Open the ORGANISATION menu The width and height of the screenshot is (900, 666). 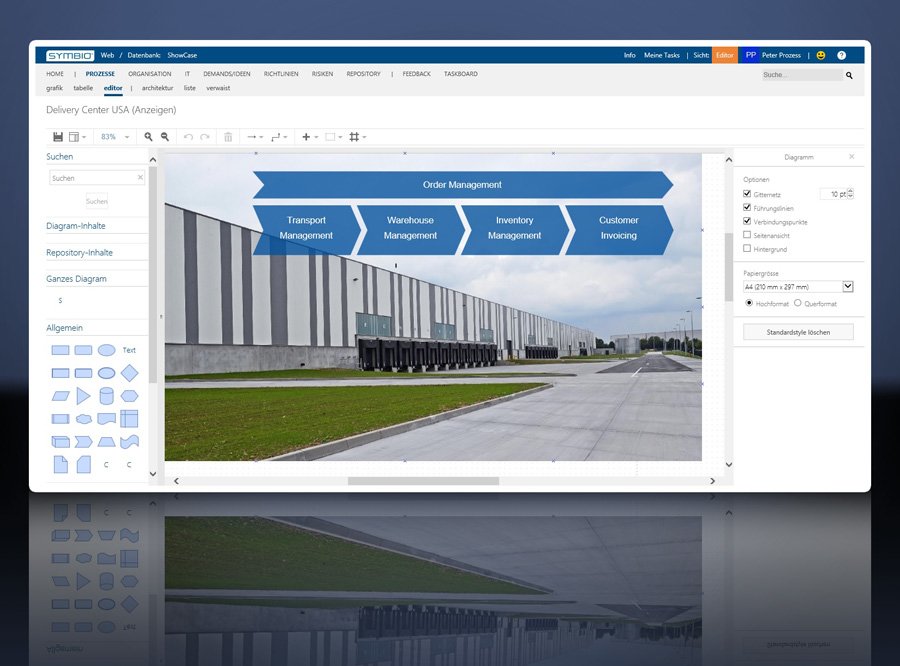[149, 73]
